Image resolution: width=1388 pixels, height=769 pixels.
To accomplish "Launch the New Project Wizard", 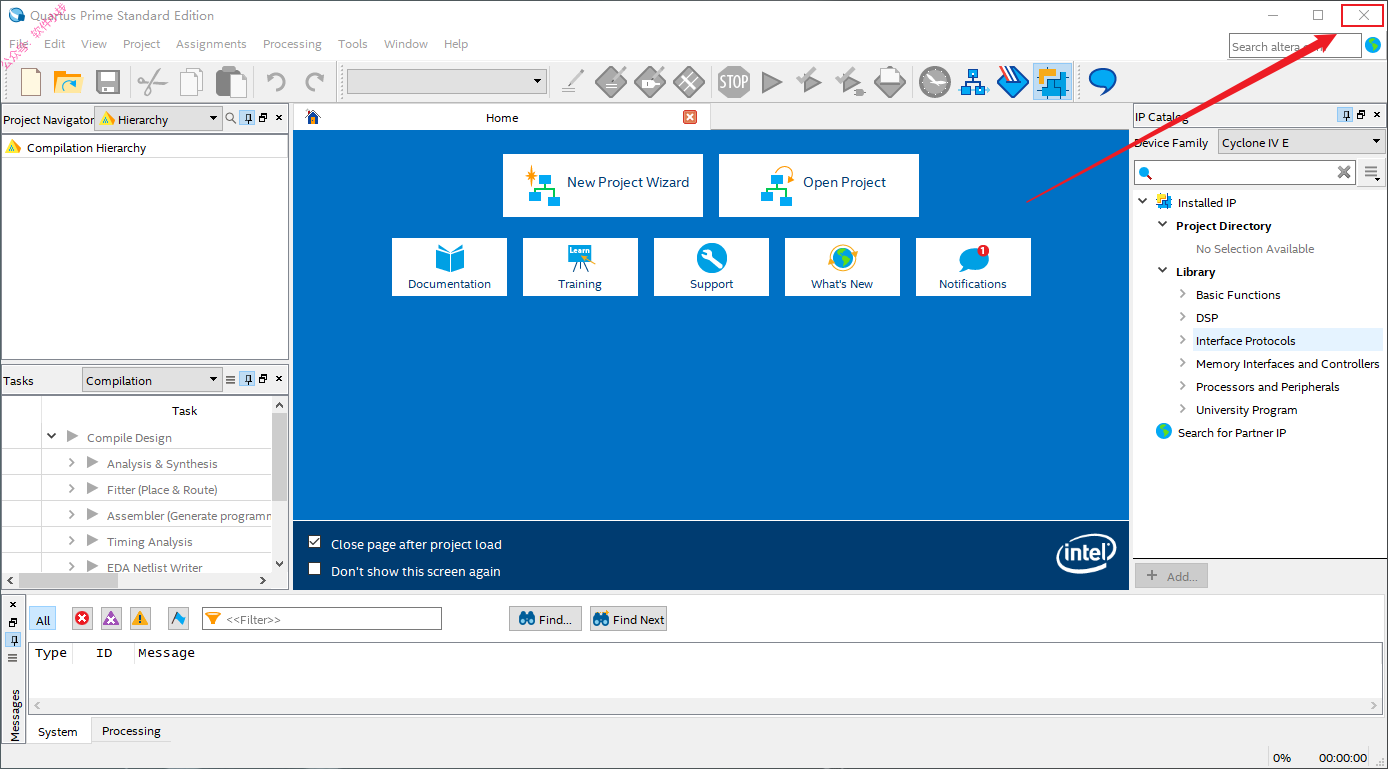I will (x=603, y=185).
